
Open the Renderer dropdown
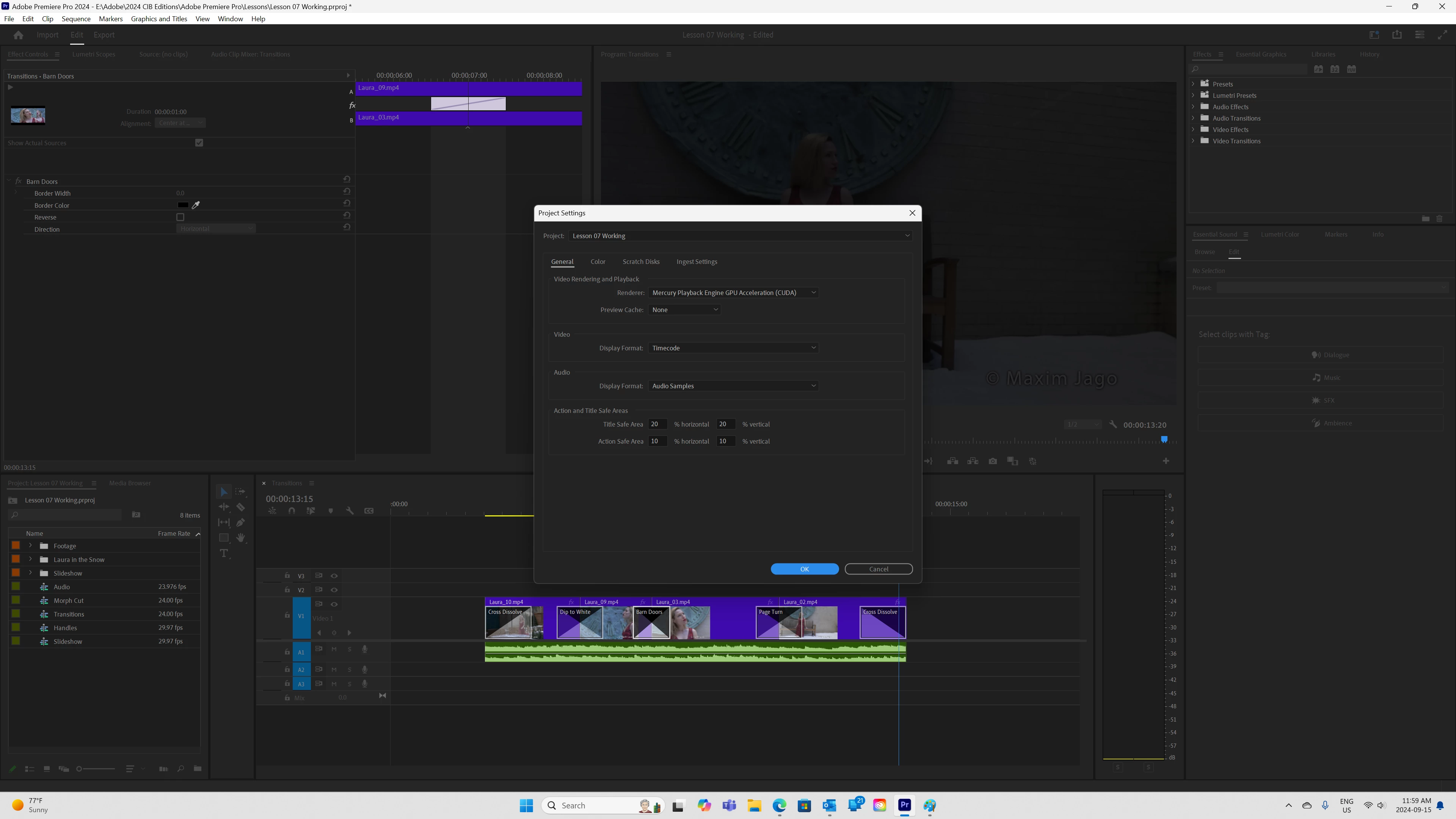[x=734, y=293]
